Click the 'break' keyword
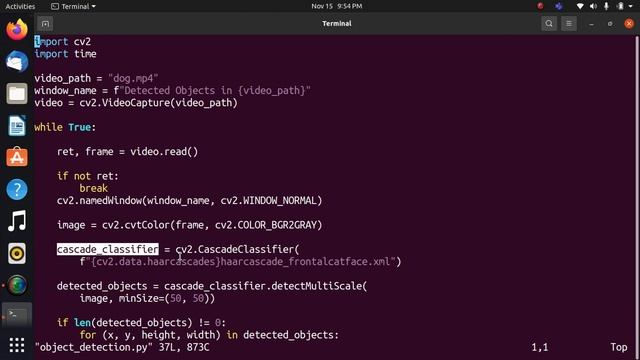The width and height of the screenshot is (640, 360). 93,188
